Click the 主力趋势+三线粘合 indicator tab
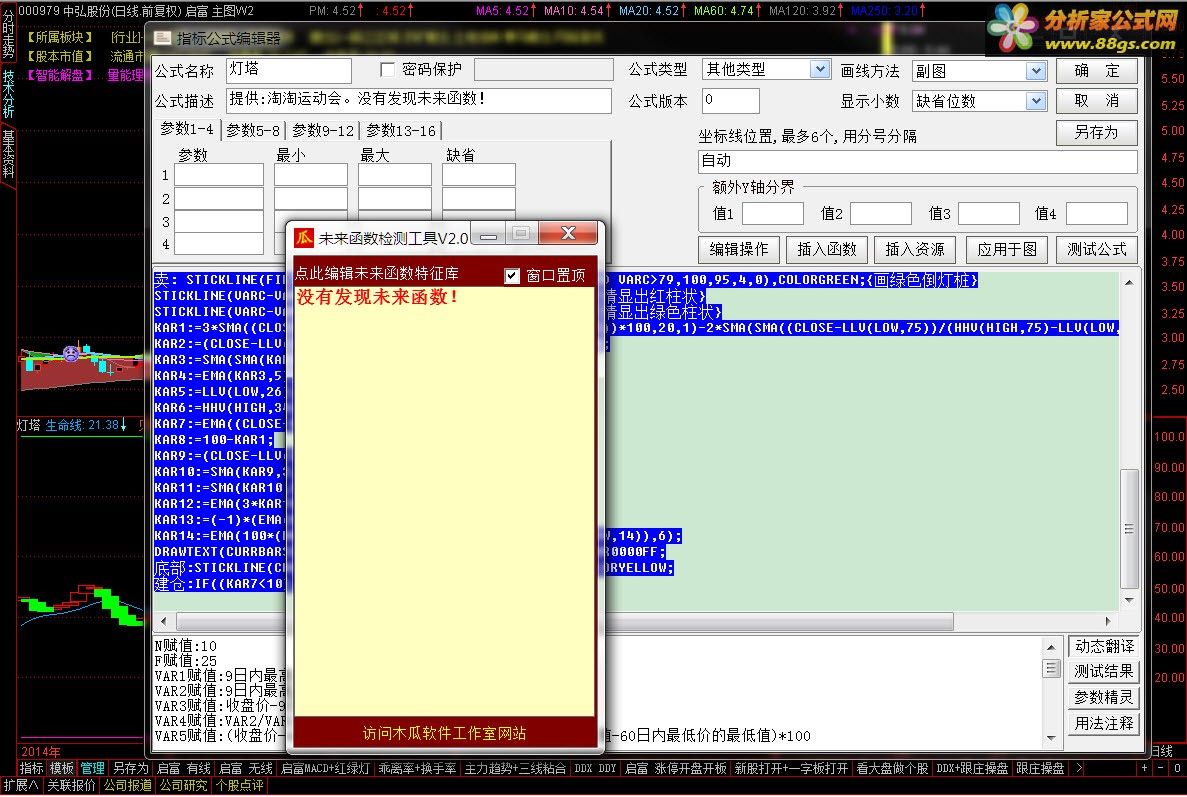This screenshot has width=1187, height=797. click(515, 768)
